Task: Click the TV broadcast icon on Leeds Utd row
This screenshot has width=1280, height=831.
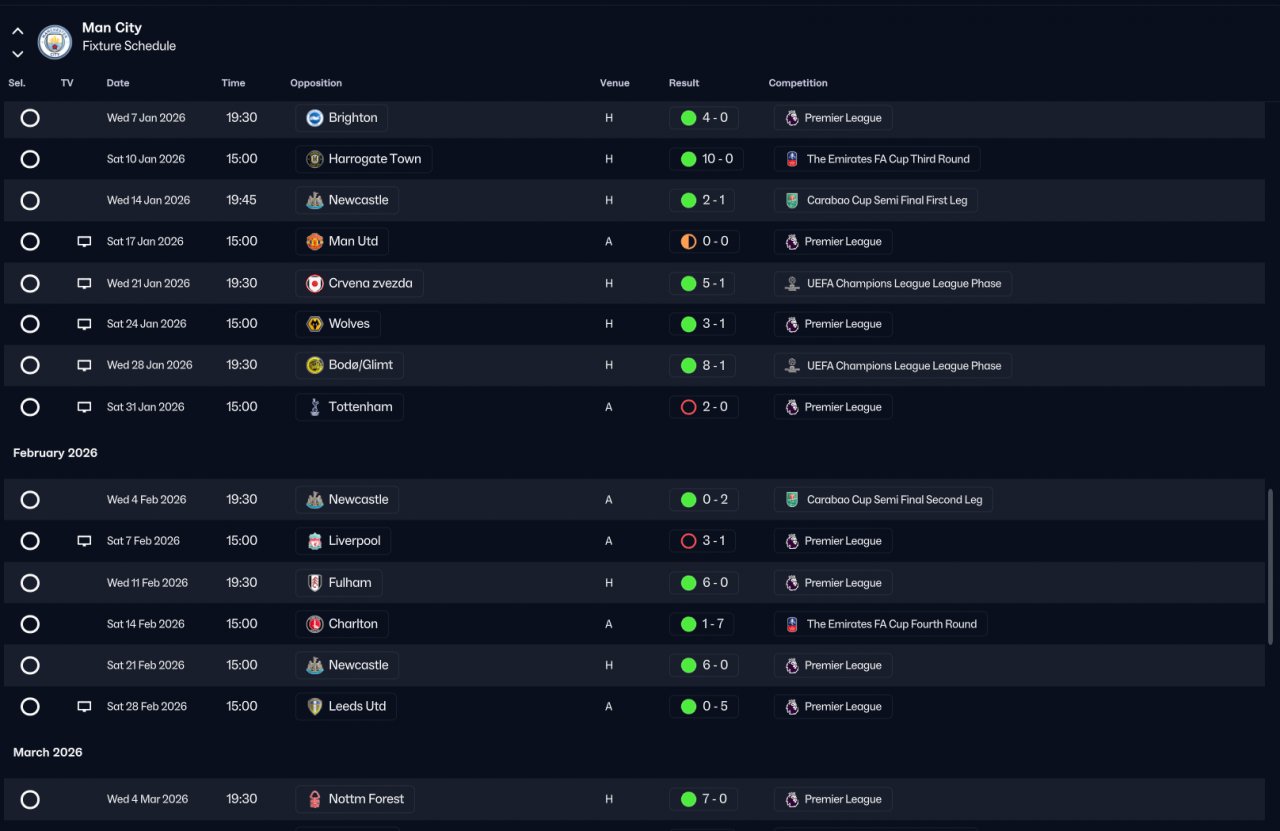Action: [84, 706]
